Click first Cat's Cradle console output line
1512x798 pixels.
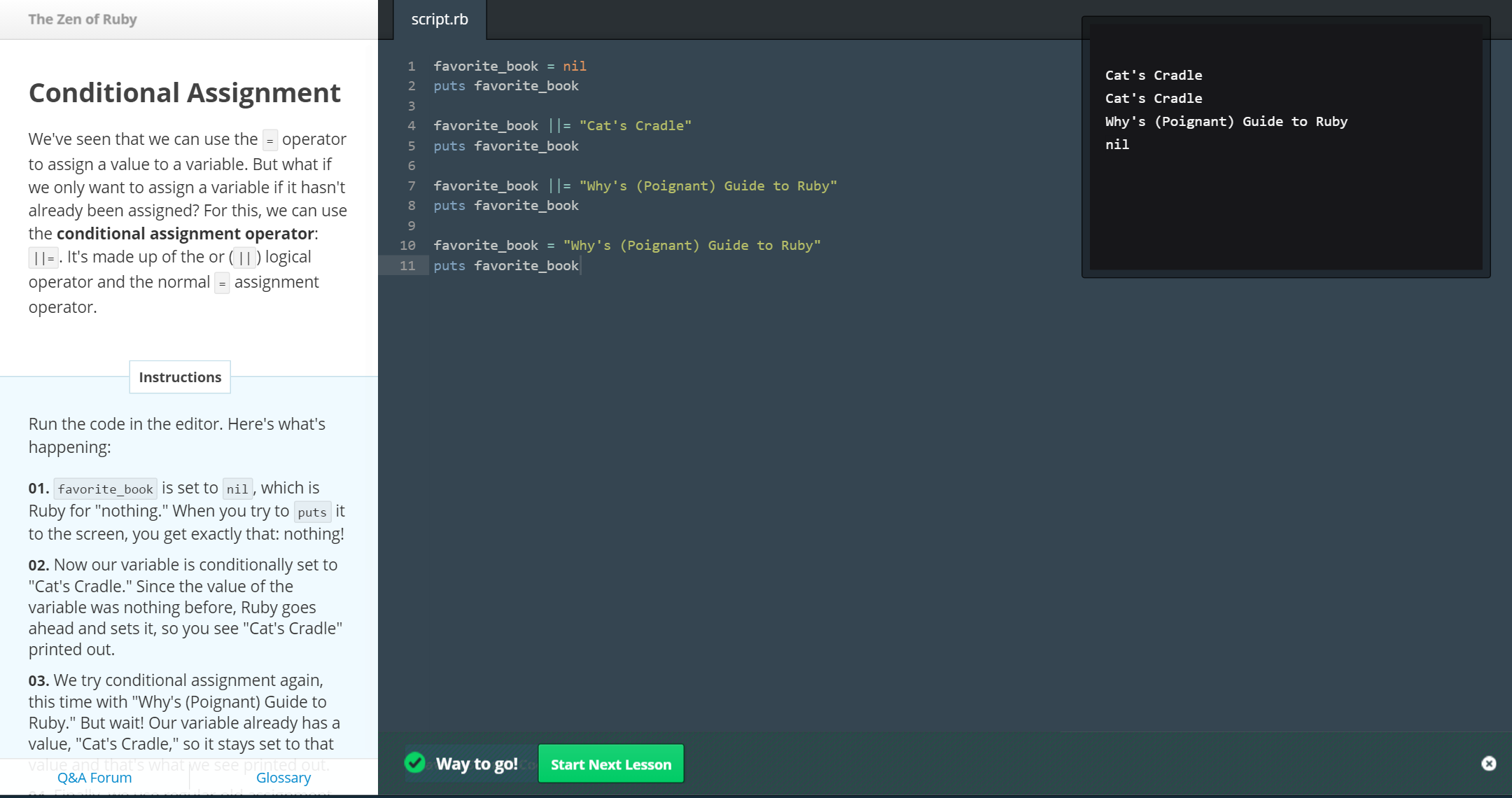1154,76
